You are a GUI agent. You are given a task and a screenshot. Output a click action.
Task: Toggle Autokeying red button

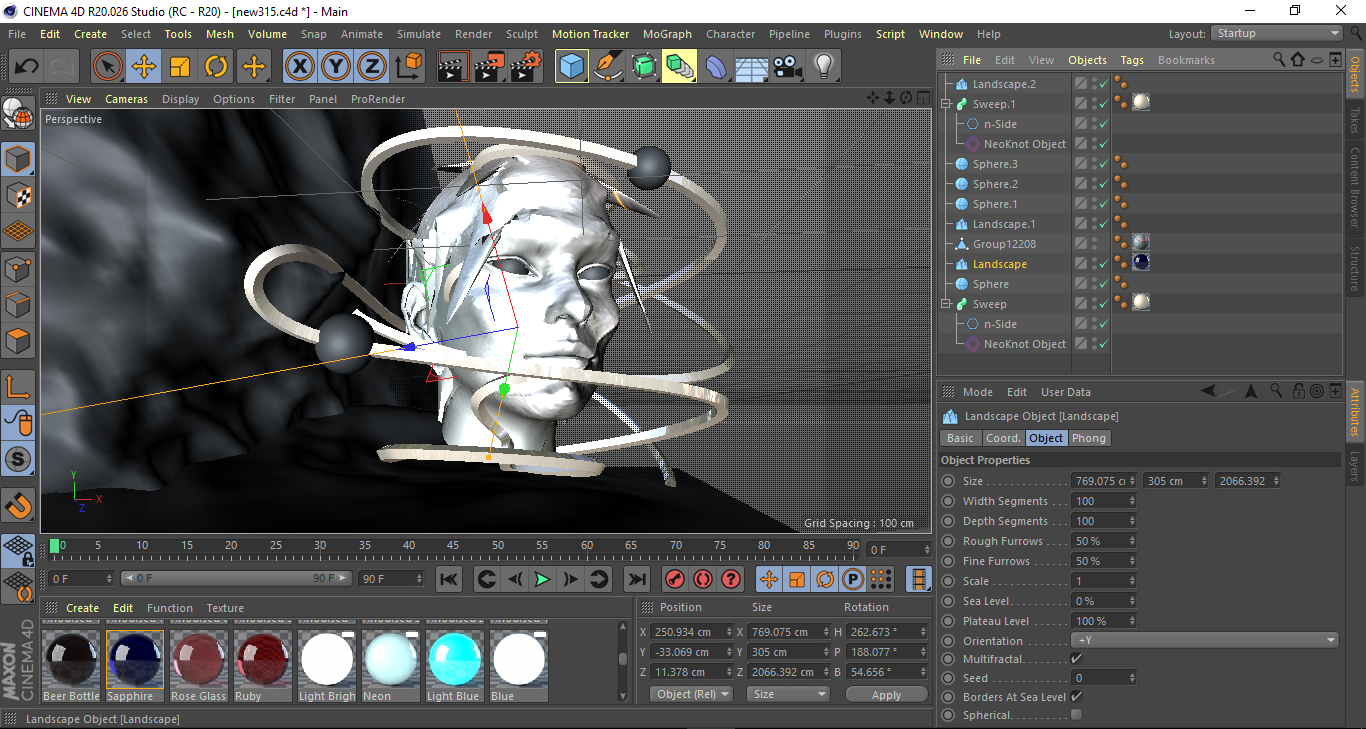pyautogui.click(x=703, y=579)
